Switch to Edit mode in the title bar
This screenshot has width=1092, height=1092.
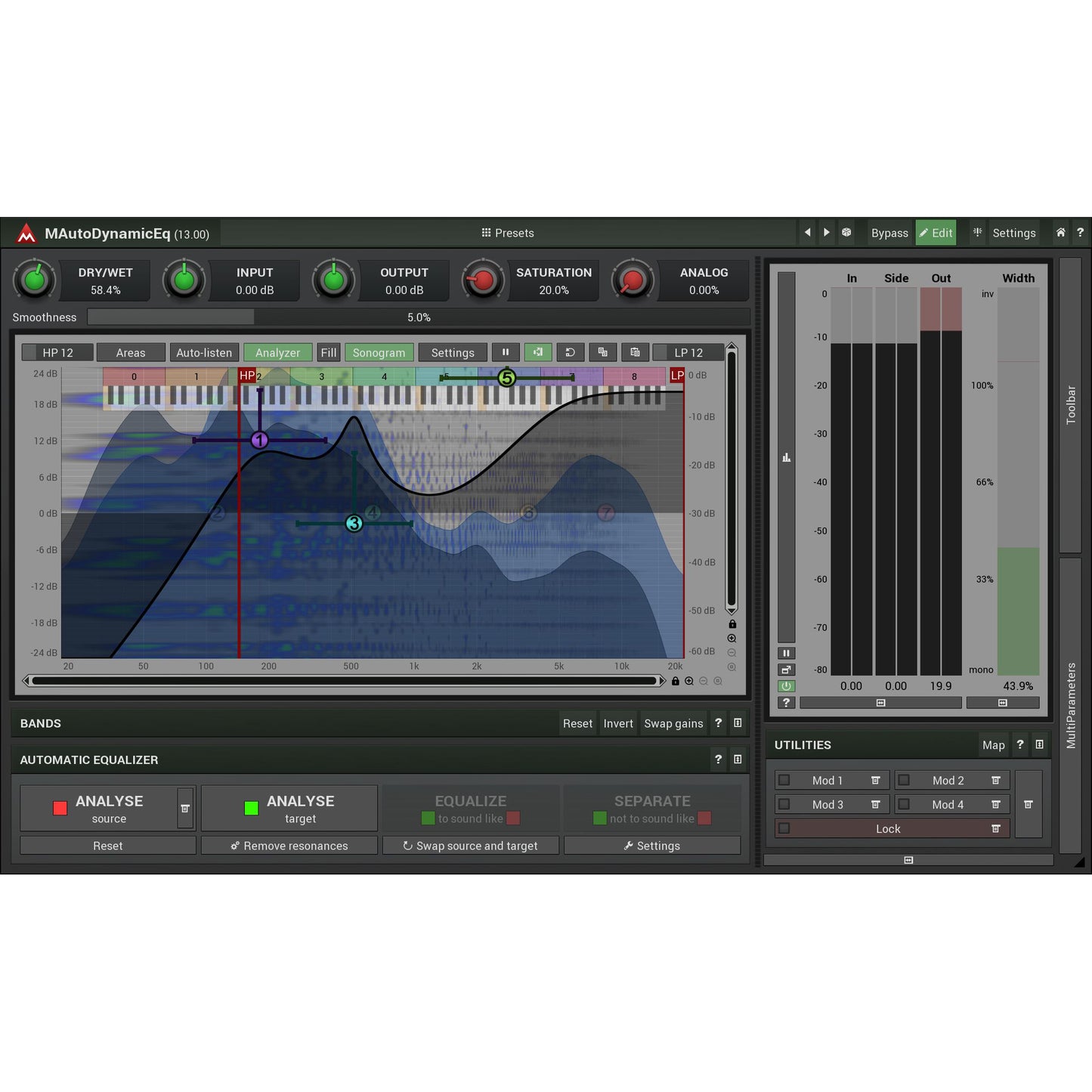pyautogui.click(x=936, y=233)
